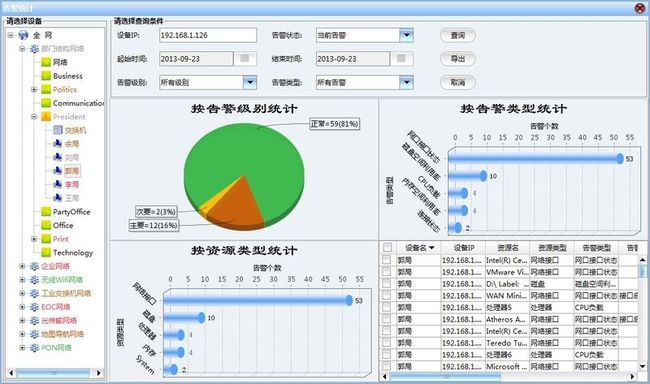Click the network icon of 企业网络
This screenshot has width=650, height=384.
pos(34,266)
